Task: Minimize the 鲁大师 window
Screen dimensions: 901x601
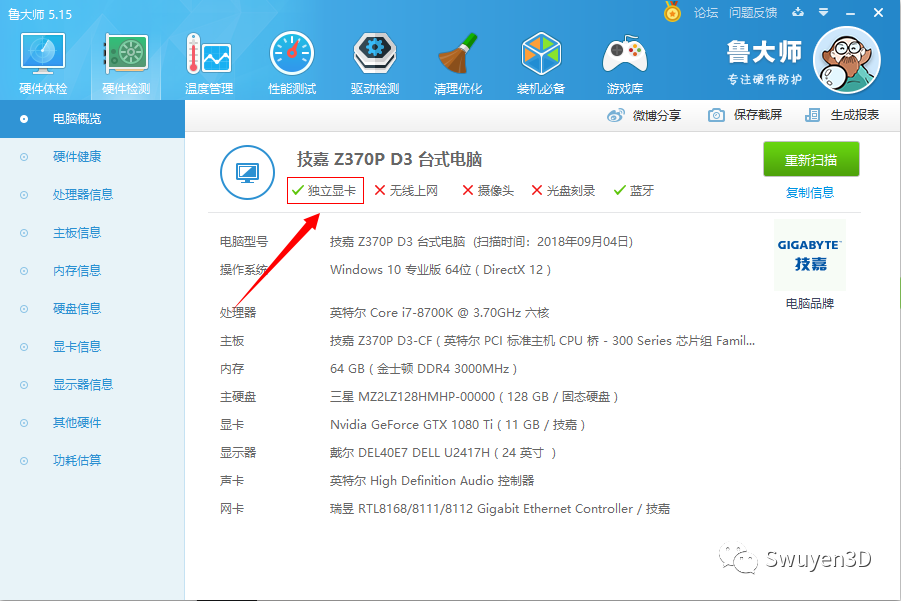Action: pyautogui.click(x=850, y=13)
